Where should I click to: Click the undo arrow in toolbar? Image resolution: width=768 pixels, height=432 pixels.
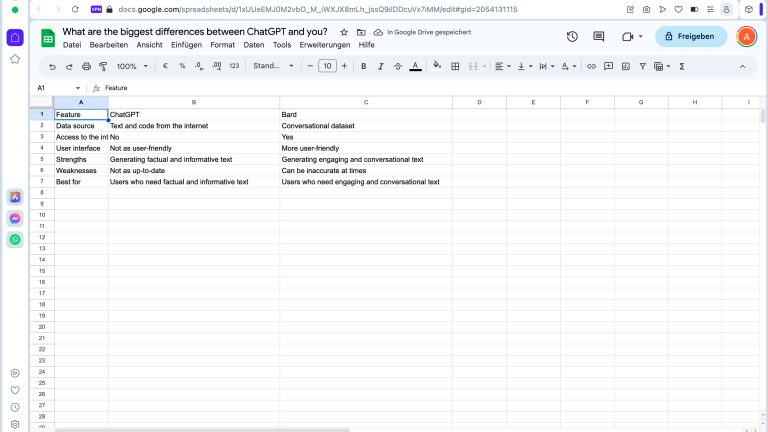(52, 67)
